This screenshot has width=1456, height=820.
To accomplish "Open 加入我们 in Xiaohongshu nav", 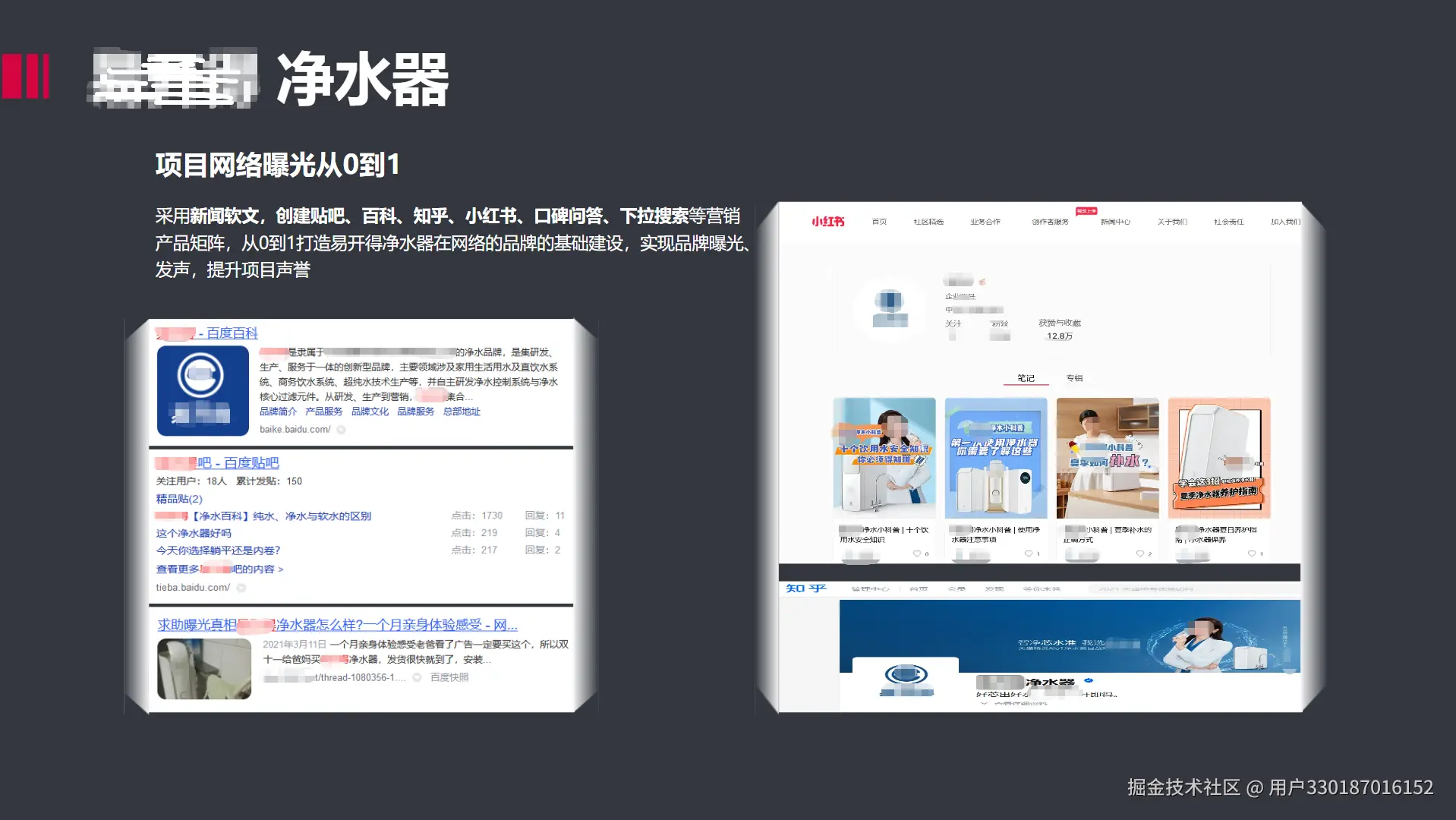I will click(1285, 222).
